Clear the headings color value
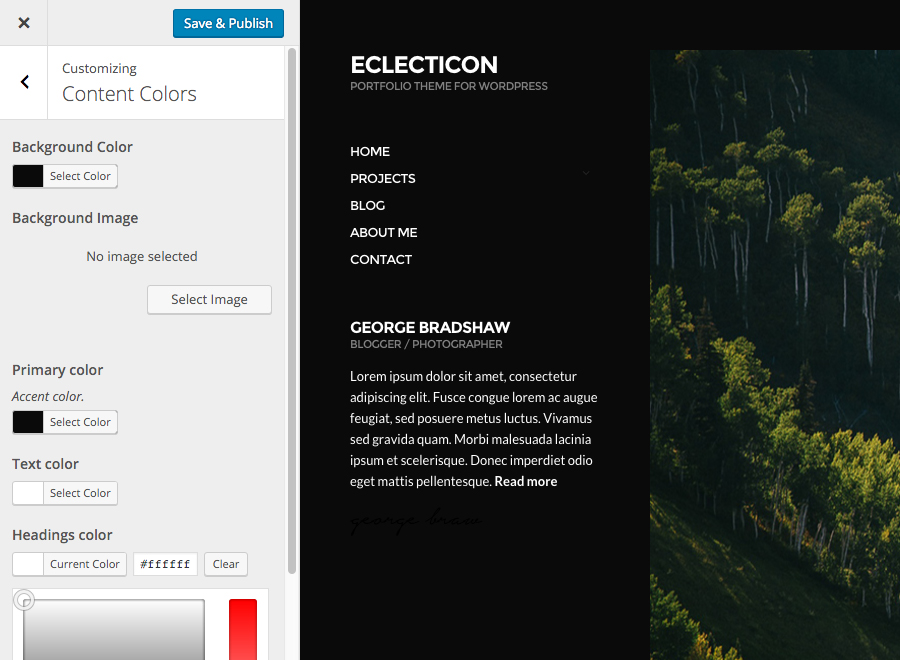Screen dimensions: 900x660 [x=225, y=564]
